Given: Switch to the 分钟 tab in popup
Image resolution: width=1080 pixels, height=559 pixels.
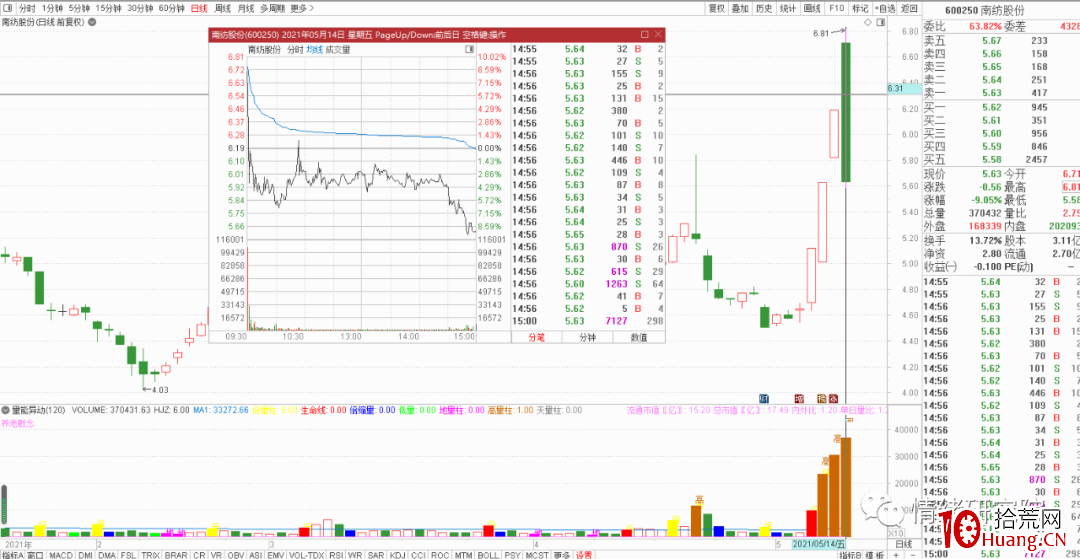Looking at the screenshot, I should 588,337.
